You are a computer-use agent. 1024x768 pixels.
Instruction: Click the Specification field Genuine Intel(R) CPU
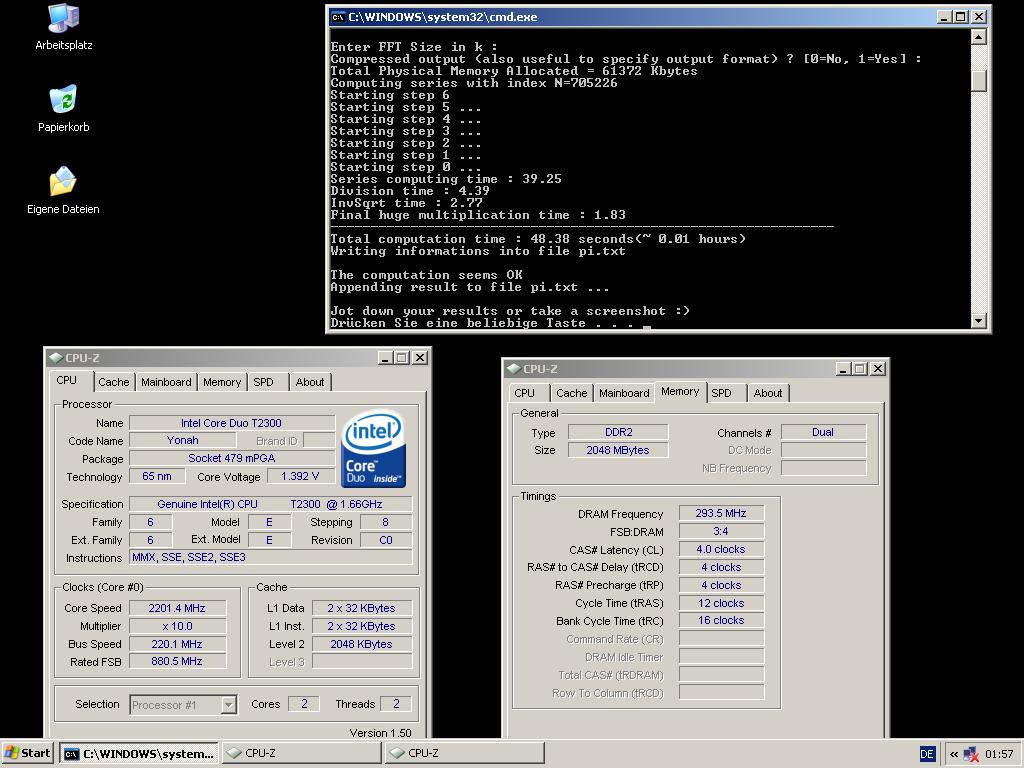coord(270,504)
